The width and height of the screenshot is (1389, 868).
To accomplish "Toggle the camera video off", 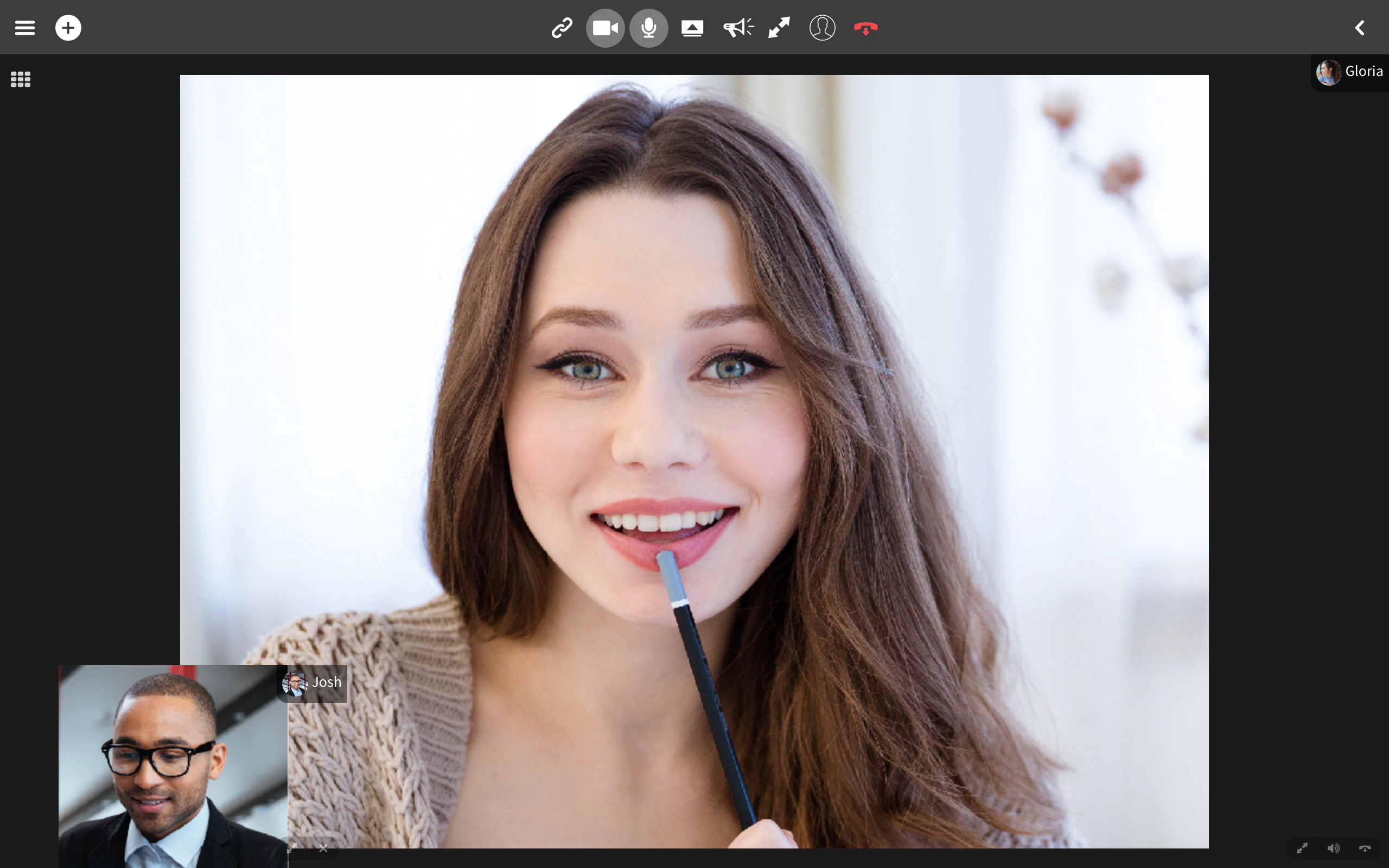I will tap(605, 28).
